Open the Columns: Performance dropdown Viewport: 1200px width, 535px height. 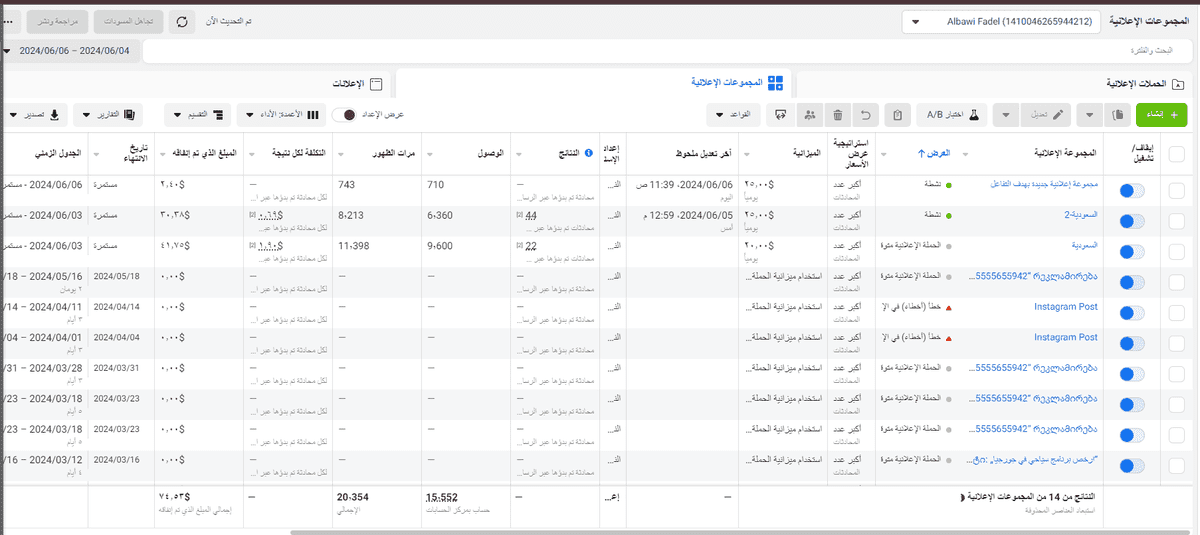coord(281,115)
